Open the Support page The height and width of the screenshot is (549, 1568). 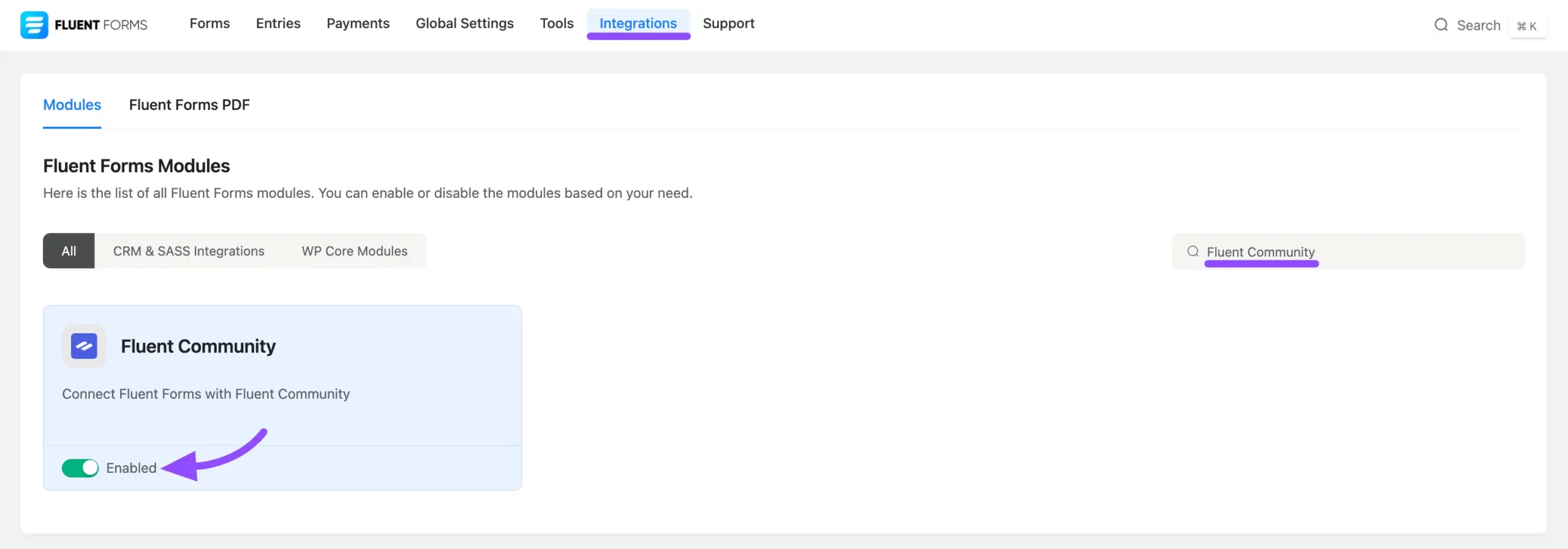pyautogui.click(x=728, y=23)
